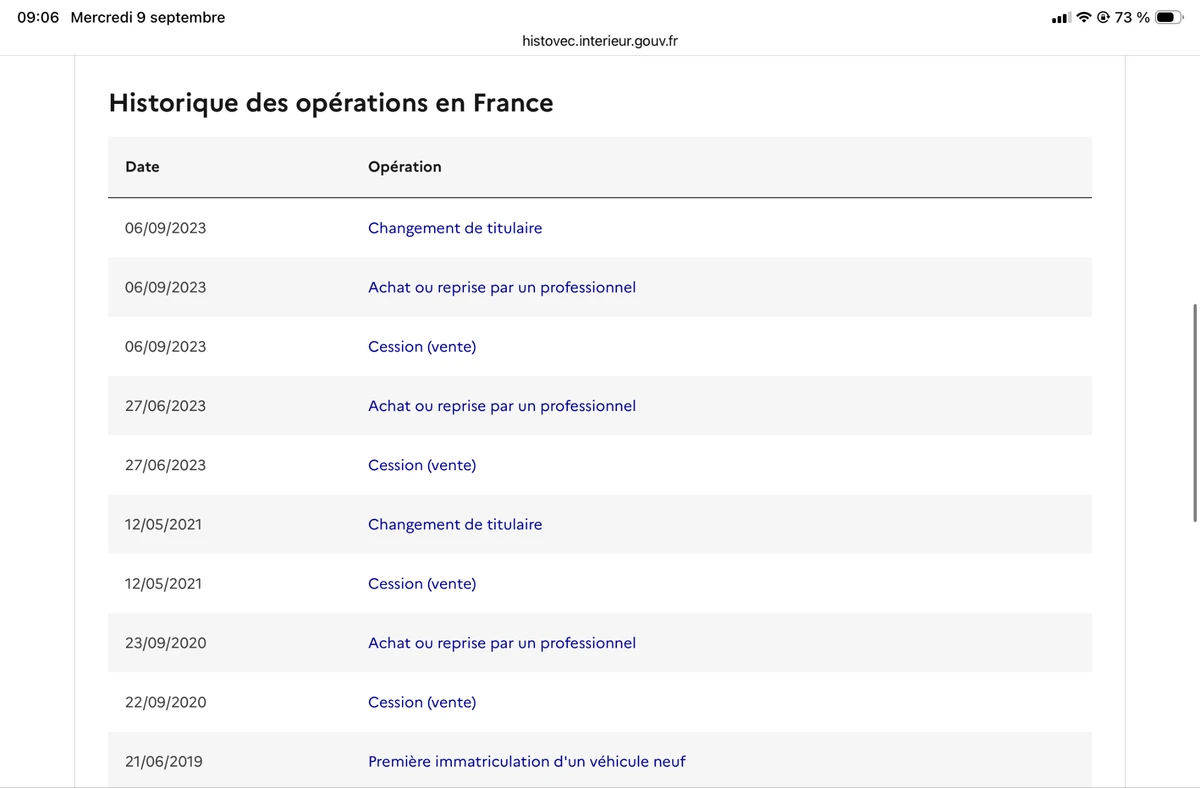Open Cession (vente) dated 22/09/2020
The image size is (1200, 788).
[x=422, y=702]
